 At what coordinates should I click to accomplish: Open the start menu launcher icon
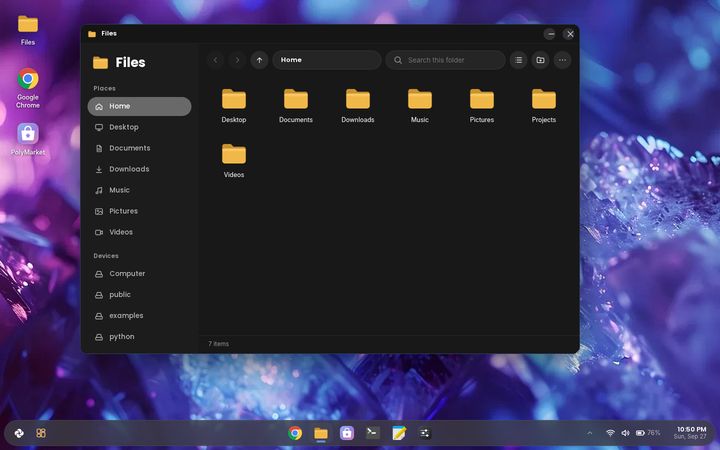click(x=19, y=433)
